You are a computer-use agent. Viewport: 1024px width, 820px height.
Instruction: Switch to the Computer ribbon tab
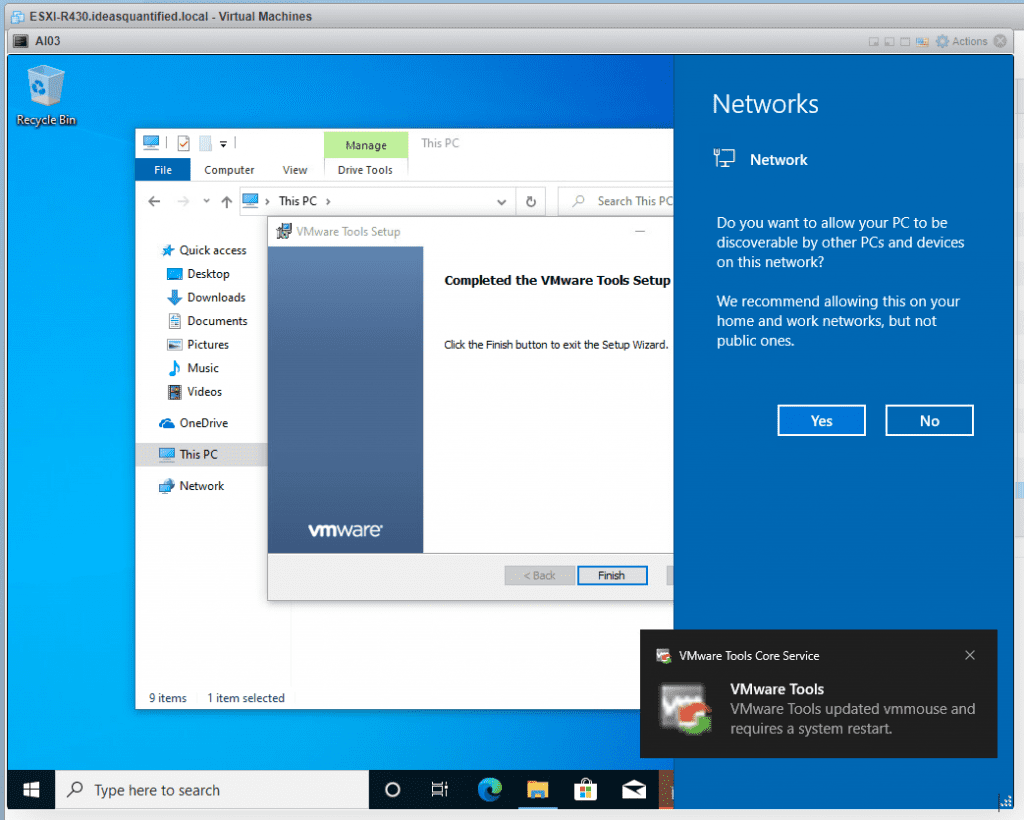point(229,170)
